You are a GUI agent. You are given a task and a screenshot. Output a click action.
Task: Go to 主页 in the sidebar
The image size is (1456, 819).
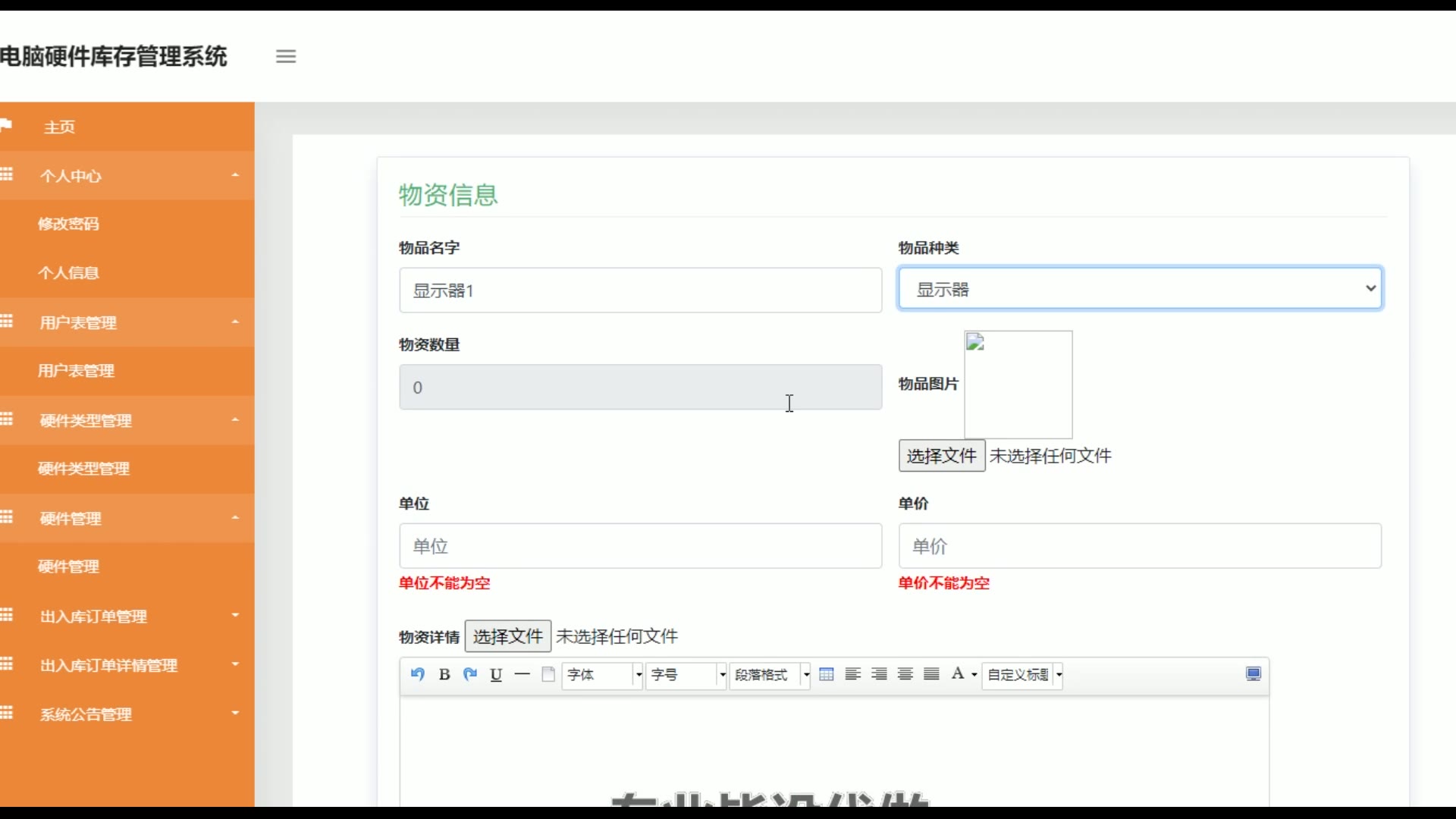point(60,127)
